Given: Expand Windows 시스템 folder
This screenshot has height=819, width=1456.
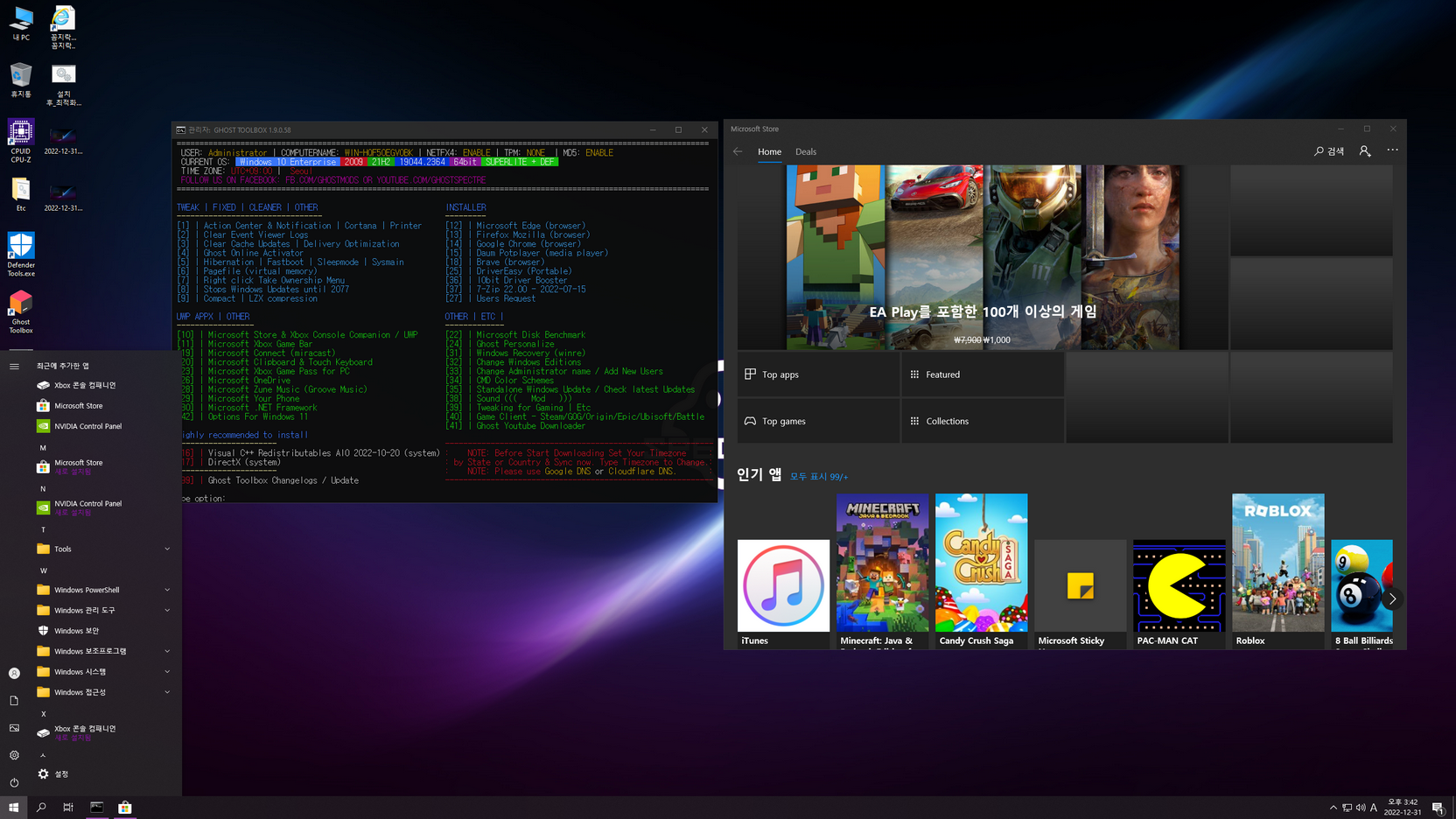Looking at the screenshot, I should (x=105, y=672).
